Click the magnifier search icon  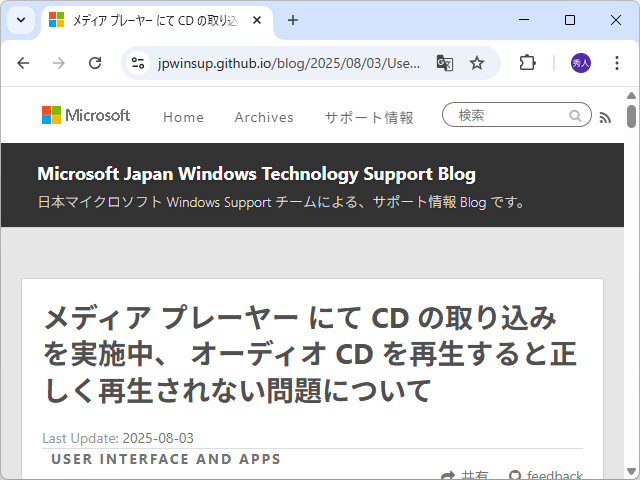point(575,116)
